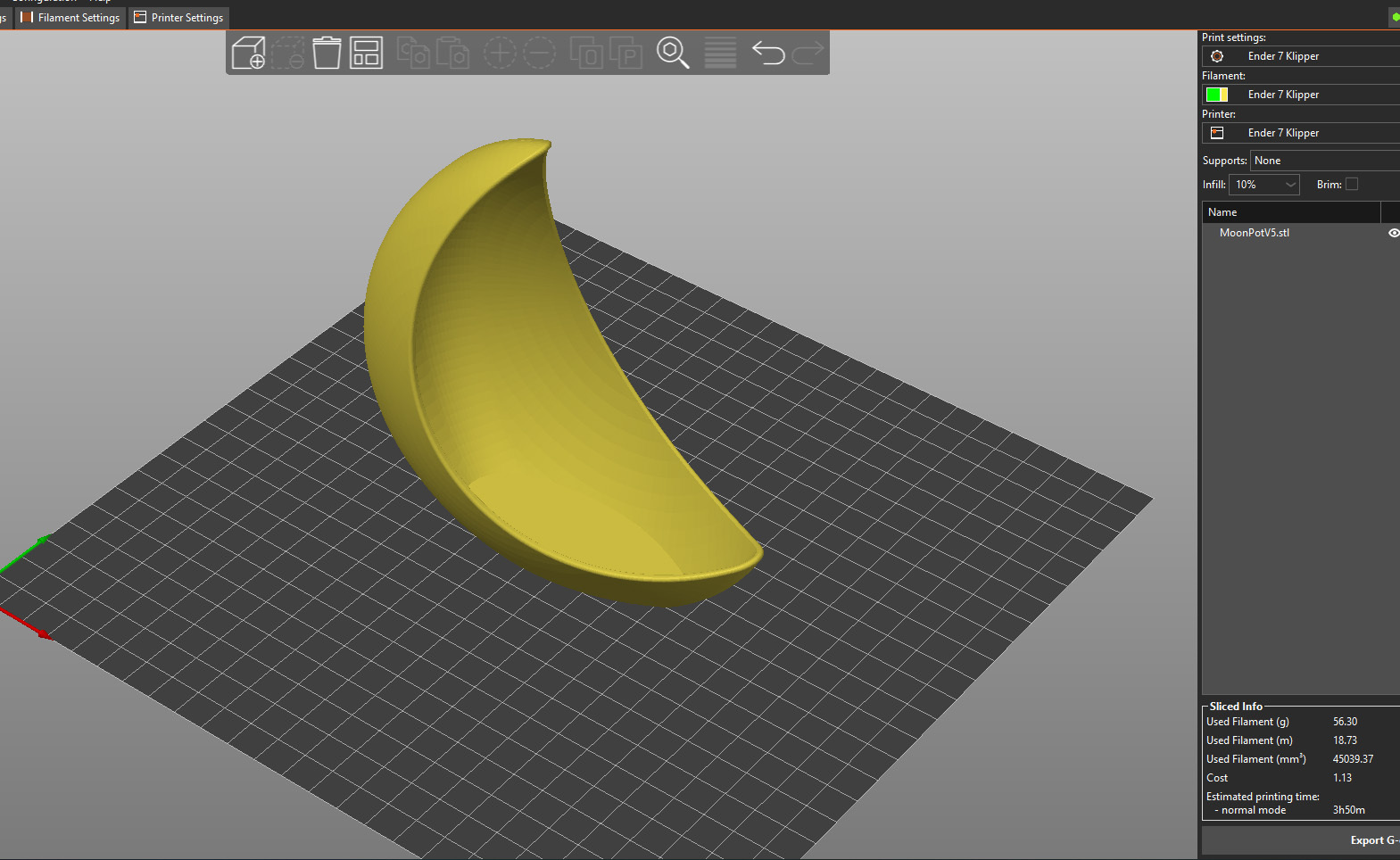Click the Add instance plus icon

click(x=500, y=54)
